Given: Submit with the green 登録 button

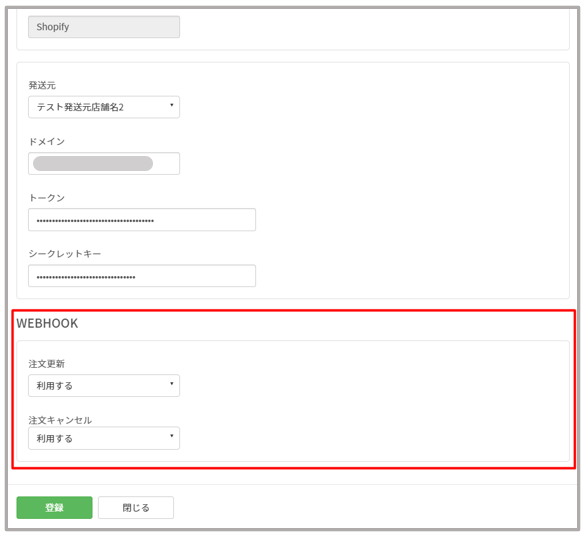Looking at the screenshot, I should (x=54, y=507).
